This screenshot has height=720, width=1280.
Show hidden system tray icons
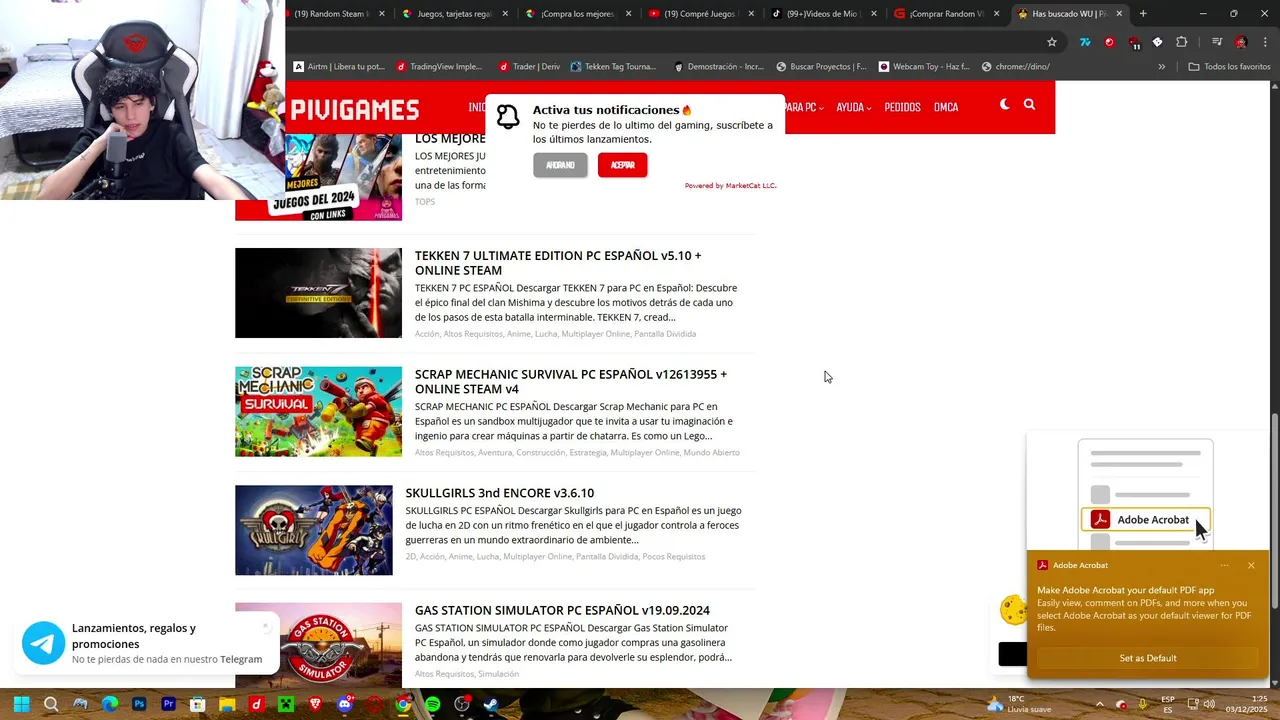coord(1099,704)
